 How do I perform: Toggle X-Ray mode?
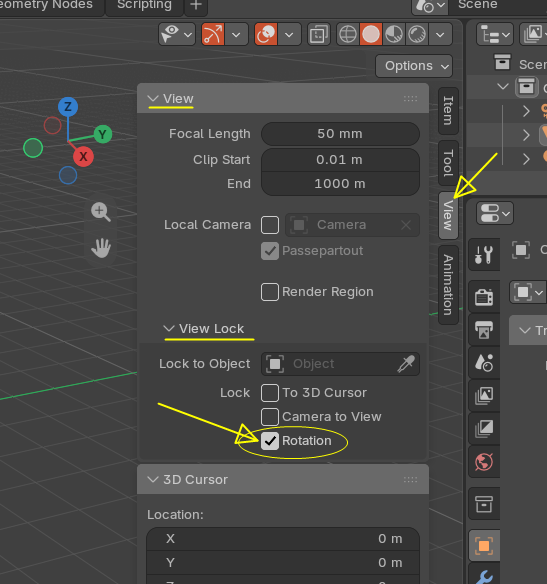click(x=319, y=34)
